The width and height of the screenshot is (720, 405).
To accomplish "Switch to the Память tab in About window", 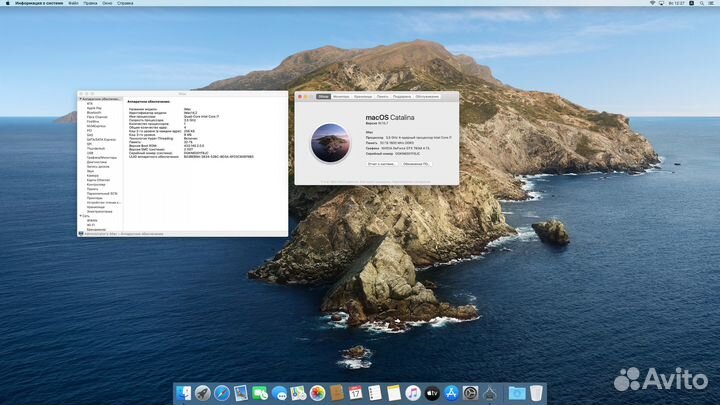I will 382,96.
